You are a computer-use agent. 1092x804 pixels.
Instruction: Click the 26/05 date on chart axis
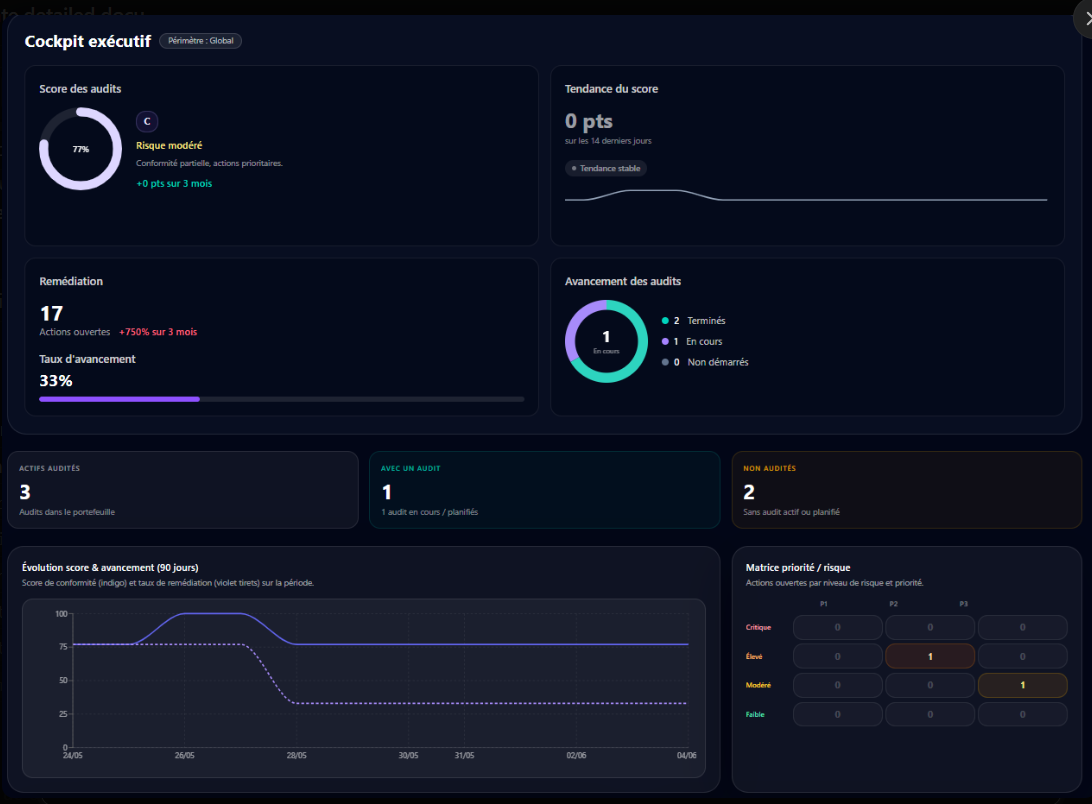(x=185, y=755)
